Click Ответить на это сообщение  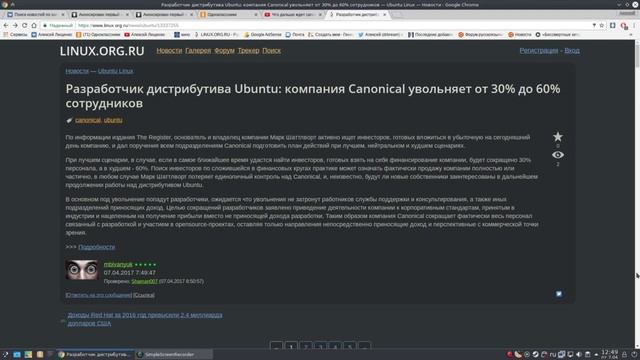98,295
